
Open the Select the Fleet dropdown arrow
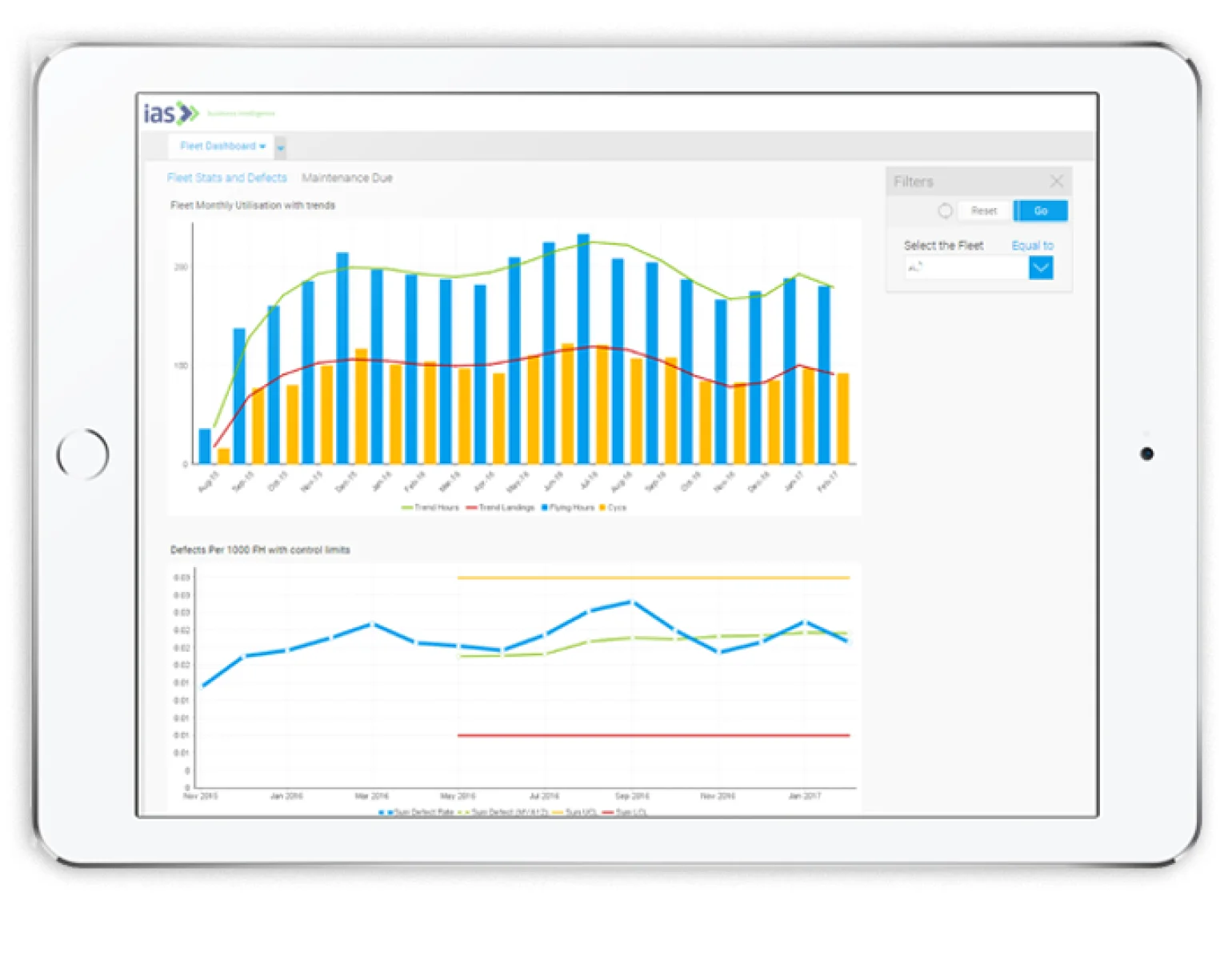[x=1040, y=268]
